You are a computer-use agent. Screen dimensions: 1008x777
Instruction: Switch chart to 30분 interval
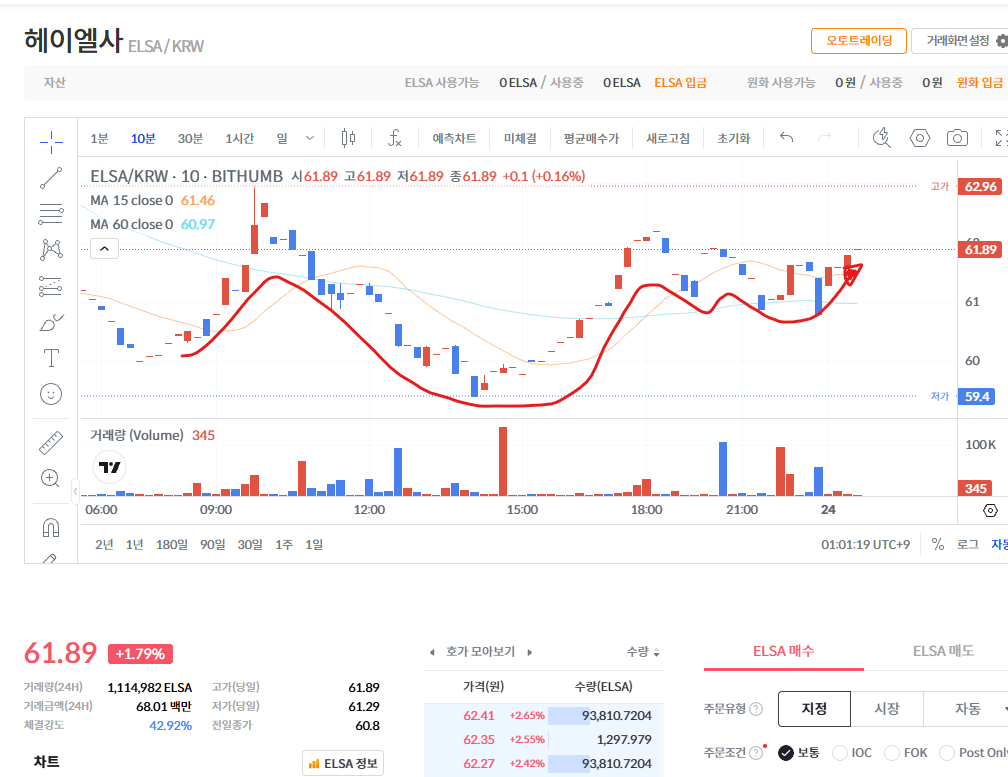[190, 138]
